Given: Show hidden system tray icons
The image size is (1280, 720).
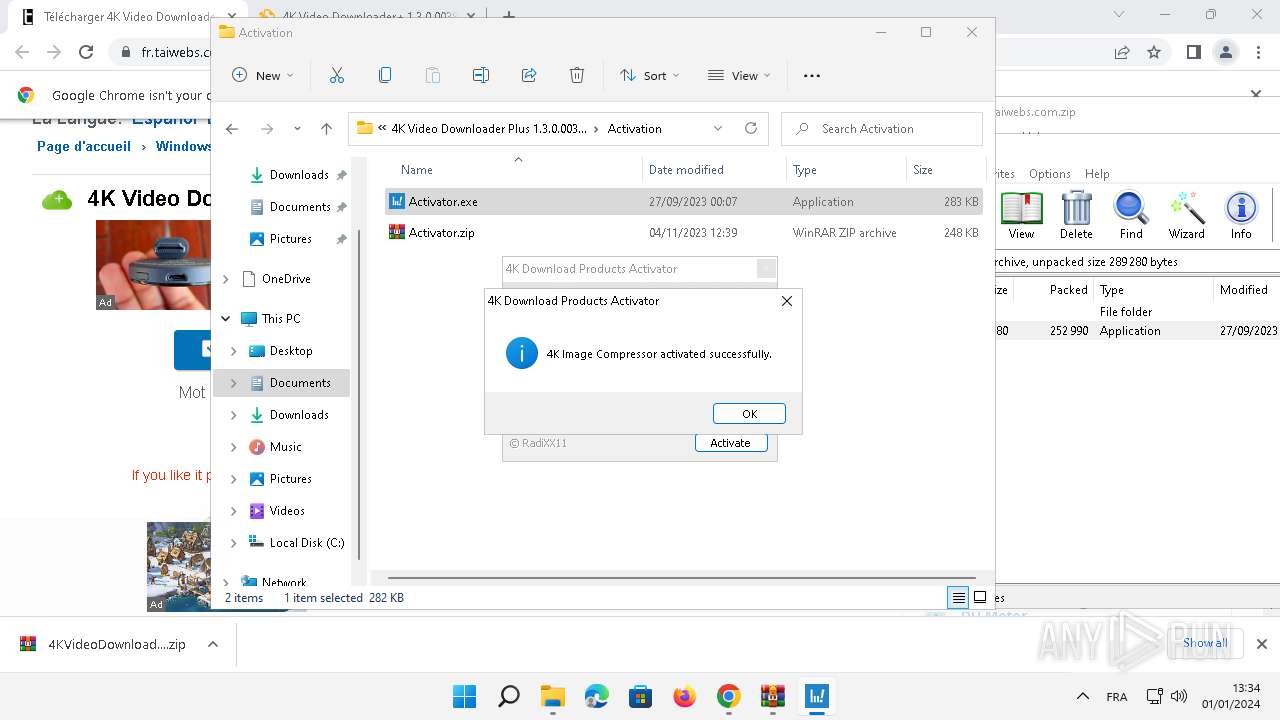Looking at the screenshot, I should pyautogui.click(x=1082, y=696).
